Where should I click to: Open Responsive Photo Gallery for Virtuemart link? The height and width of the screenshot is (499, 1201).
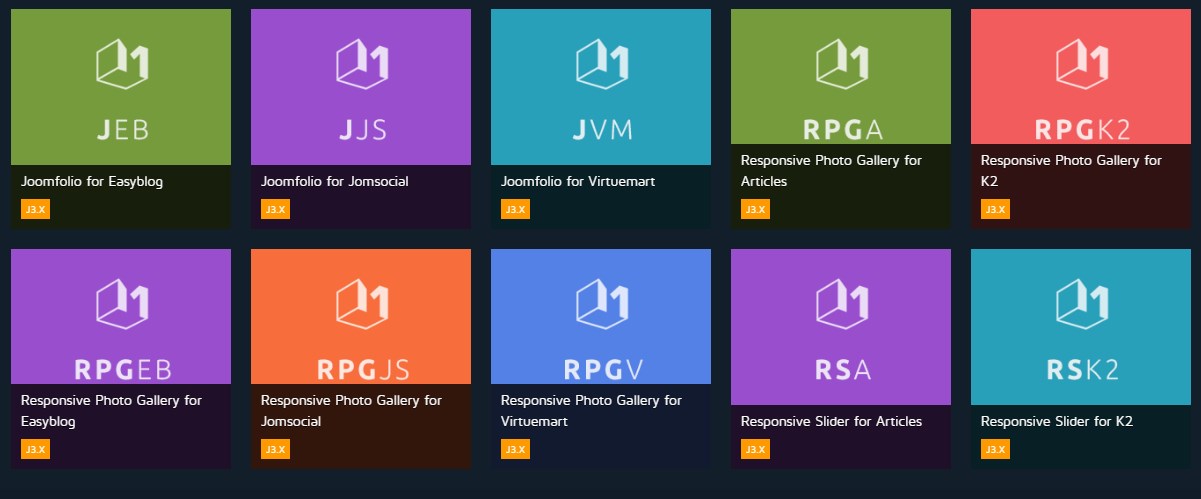coord(591,410)
